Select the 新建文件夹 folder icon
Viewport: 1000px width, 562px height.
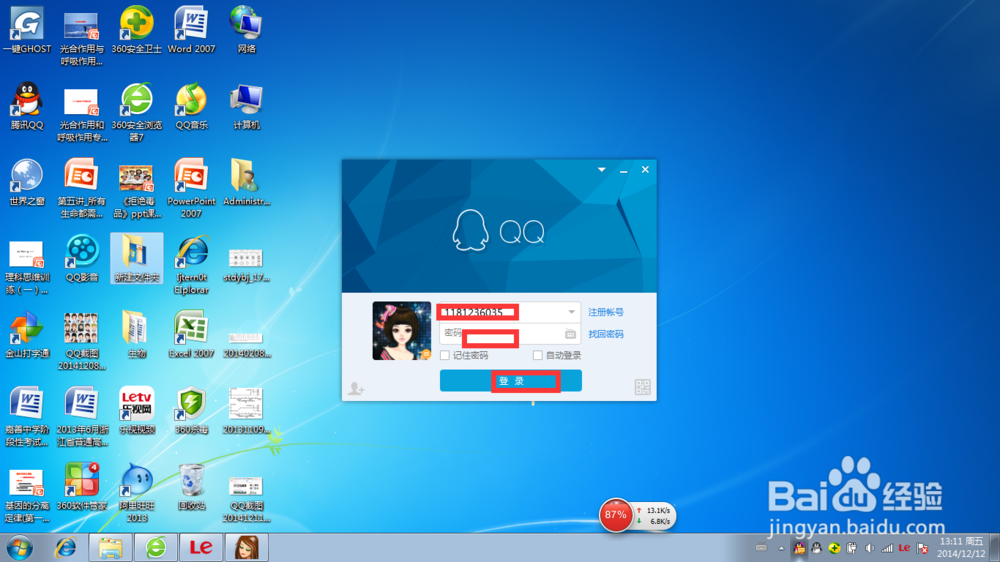(136, 258)
